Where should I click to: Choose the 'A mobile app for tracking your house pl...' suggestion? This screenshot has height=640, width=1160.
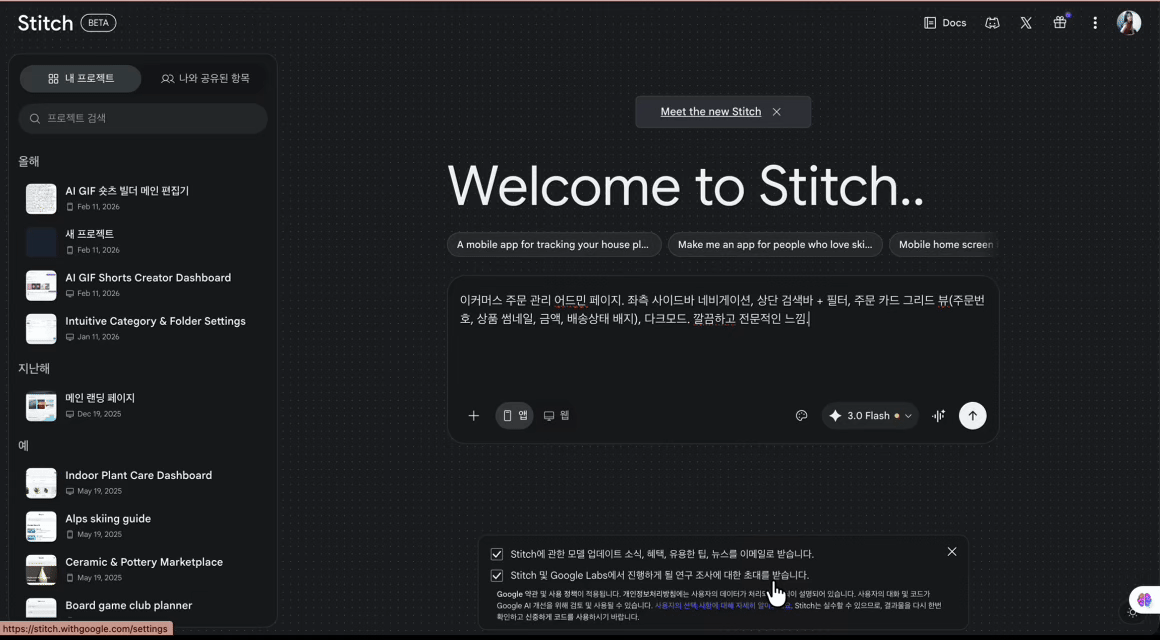click(x=554, y=245)
